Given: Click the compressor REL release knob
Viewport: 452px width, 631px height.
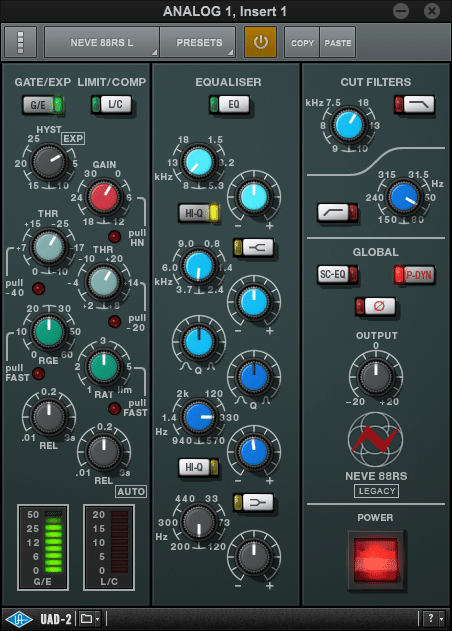Looking at the screenshot, I should click(x=104, y=452).
